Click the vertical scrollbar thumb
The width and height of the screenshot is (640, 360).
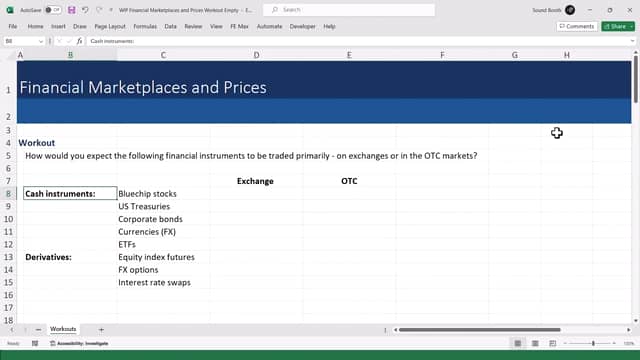(x=636, y=79)
